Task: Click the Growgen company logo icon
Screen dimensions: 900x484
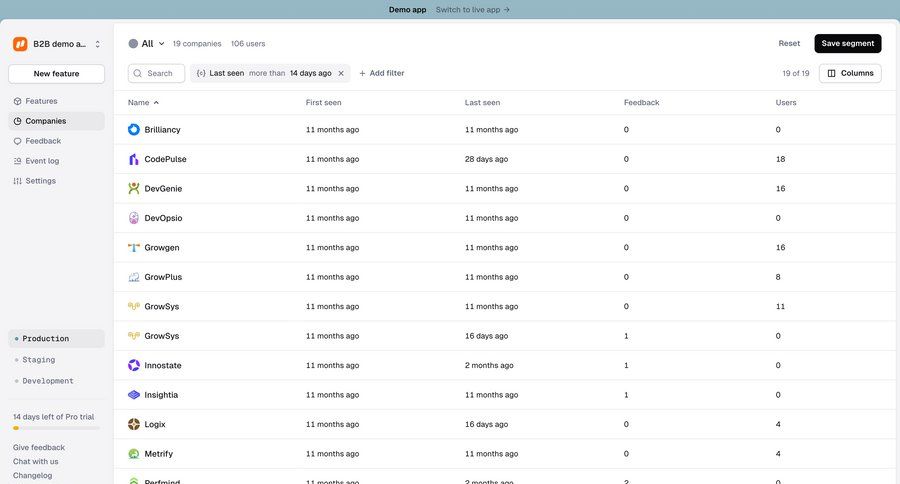Action: [x=134, y=247]
